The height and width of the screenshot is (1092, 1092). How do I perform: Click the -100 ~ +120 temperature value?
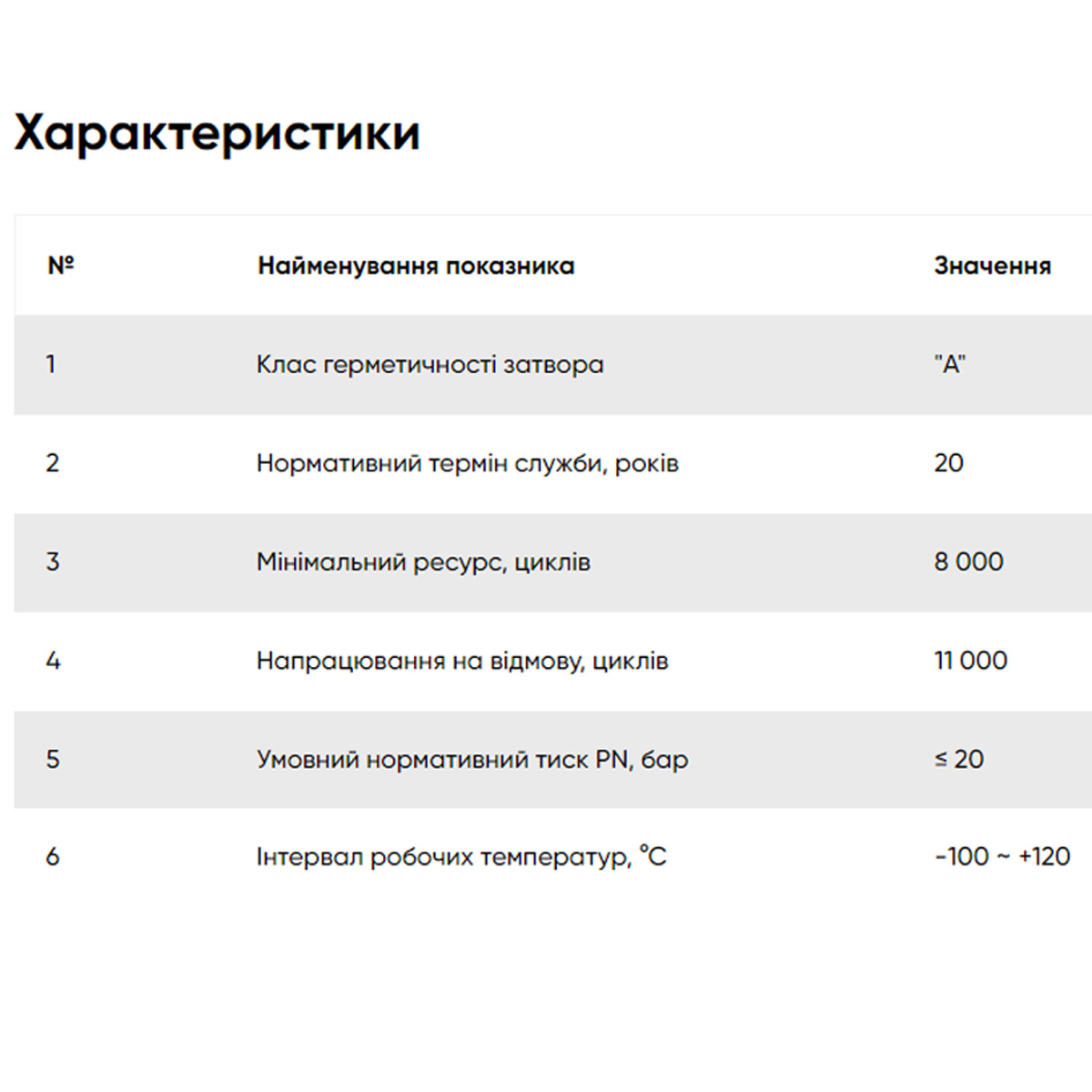pyautogui.click(x=1002, y=857)
